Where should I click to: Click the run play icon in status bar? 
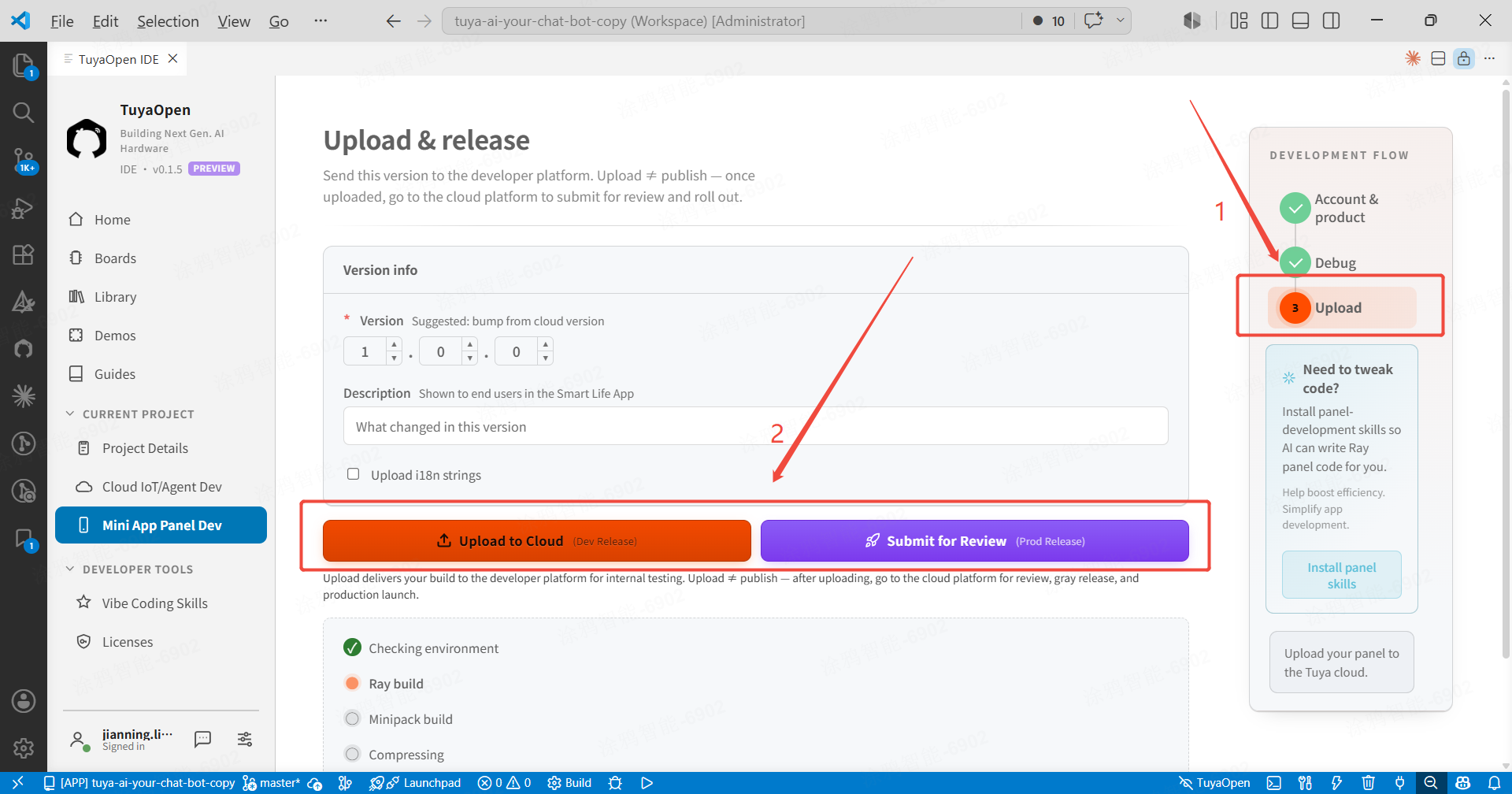click(x=647, y=783)
